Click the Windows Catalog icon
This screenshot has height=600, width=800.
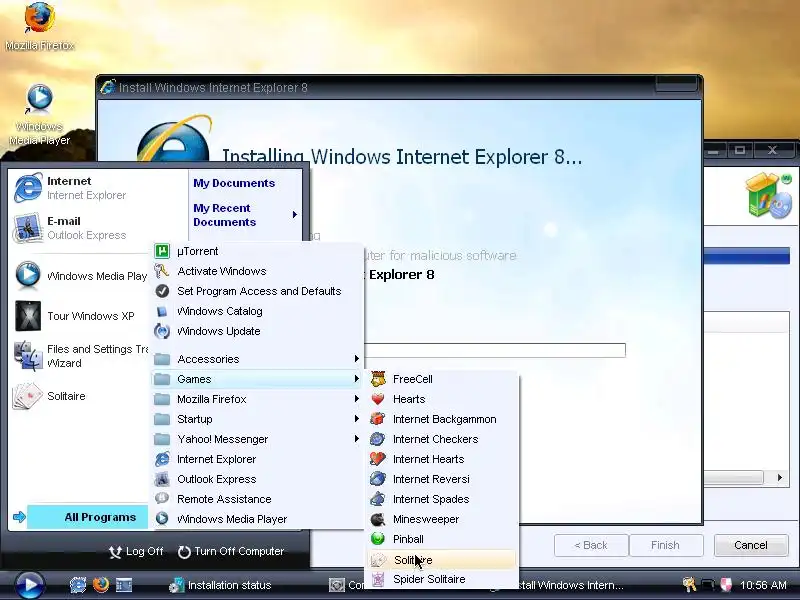[x=162, y=311]
